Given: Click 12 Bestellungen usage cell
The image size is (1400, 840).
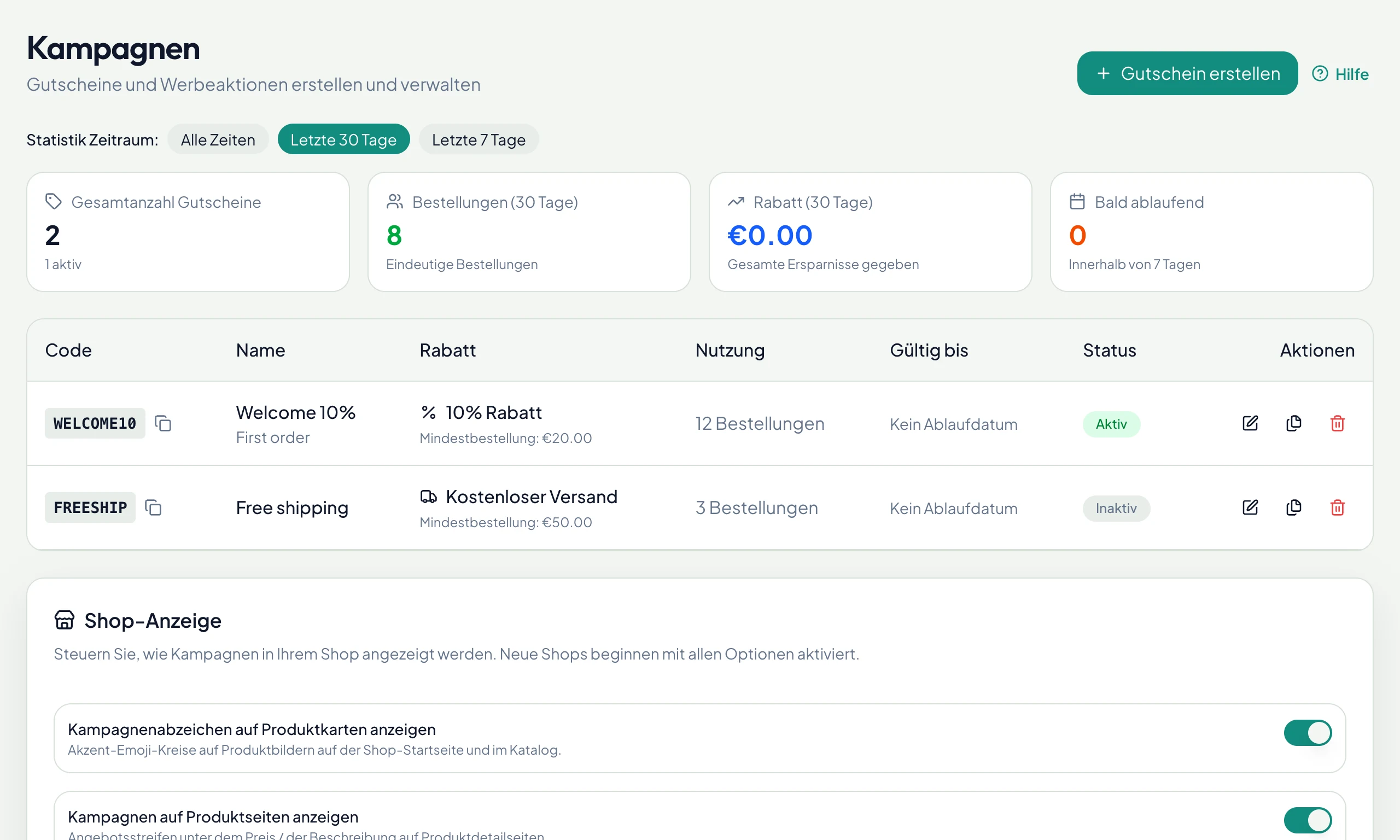Looking at the screenshot, I should click(760, 423).
